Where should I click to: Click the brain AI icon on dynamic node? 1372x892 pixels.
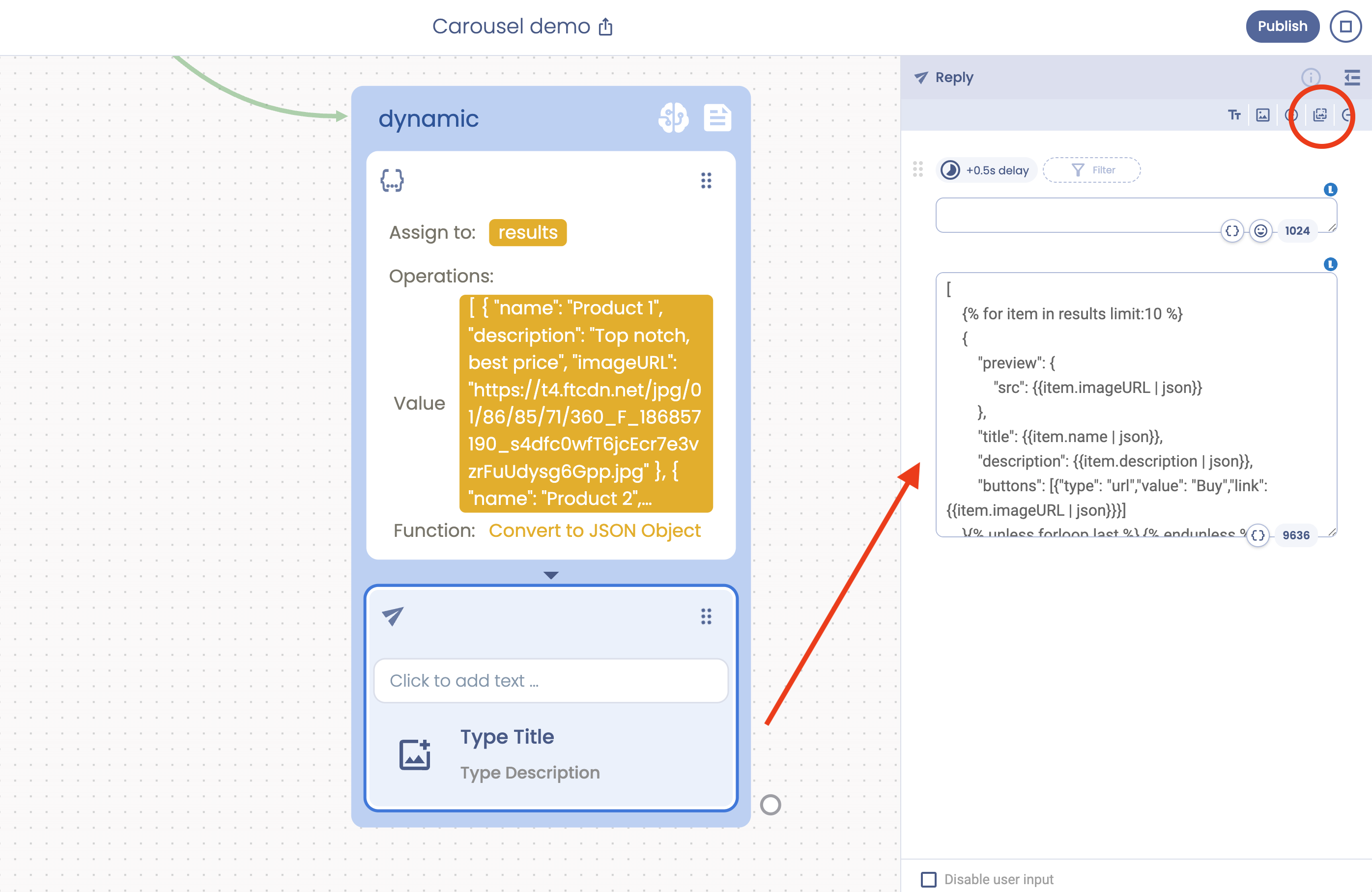[x=673, y=118]
